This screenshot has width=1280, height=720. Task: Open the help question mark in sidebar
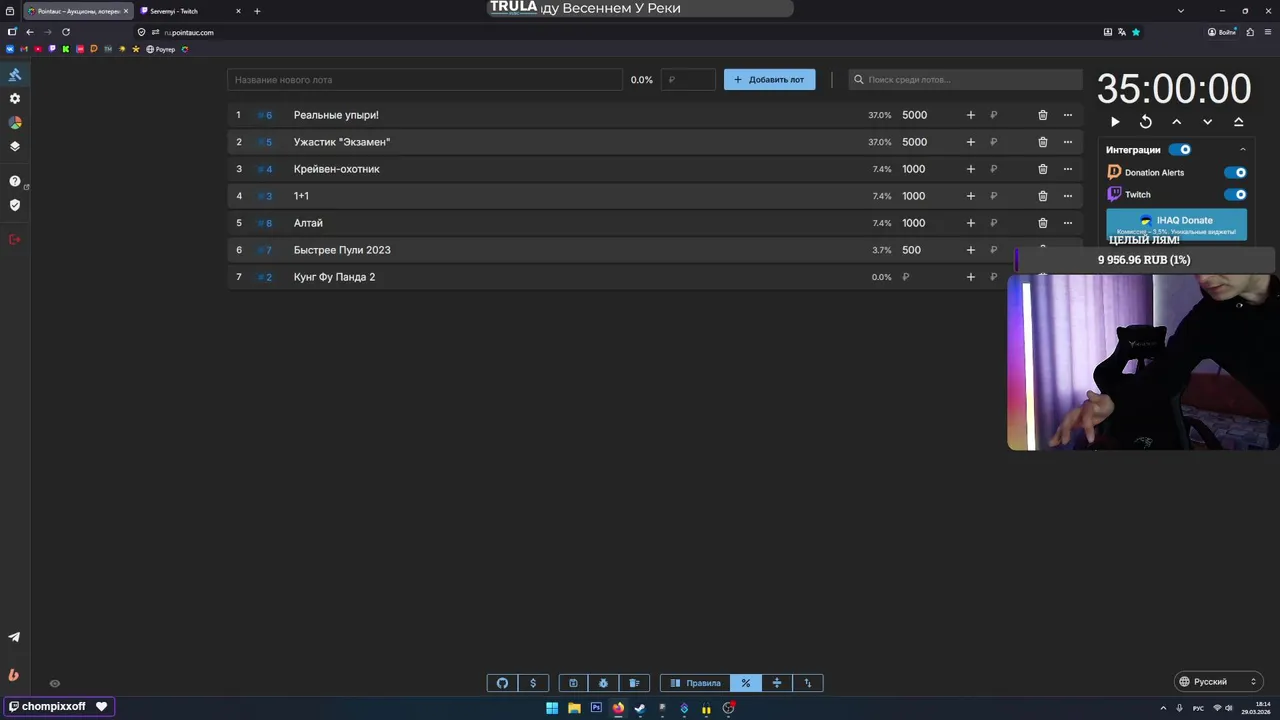[15, 181]
